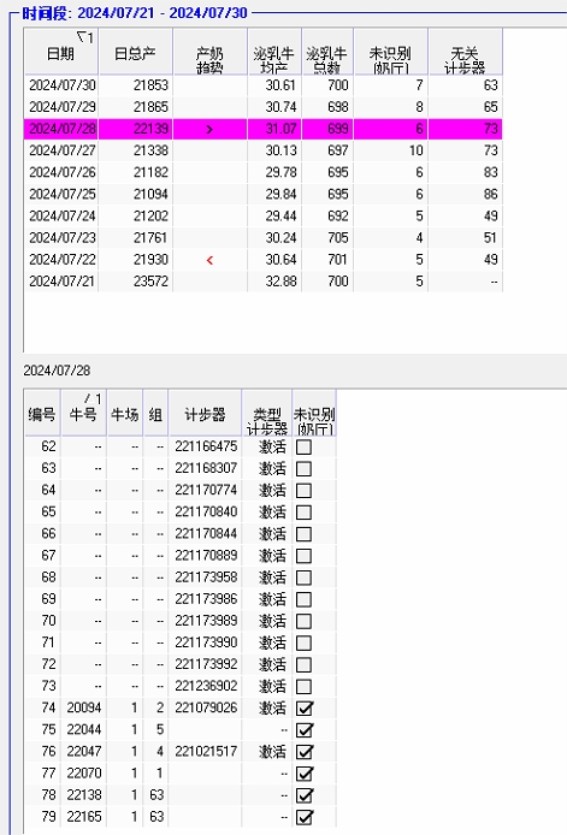Click upward trend arrow on 07/28 row
This screenshot has height=835, width=567.
click(x=210, y=129)
